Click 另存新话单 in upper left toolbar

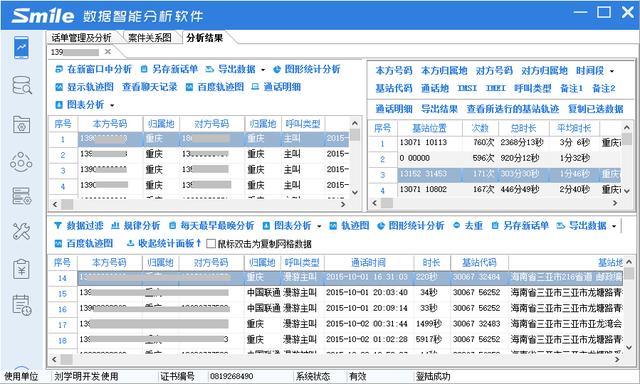pyautogui.click(x=169, y=69)
